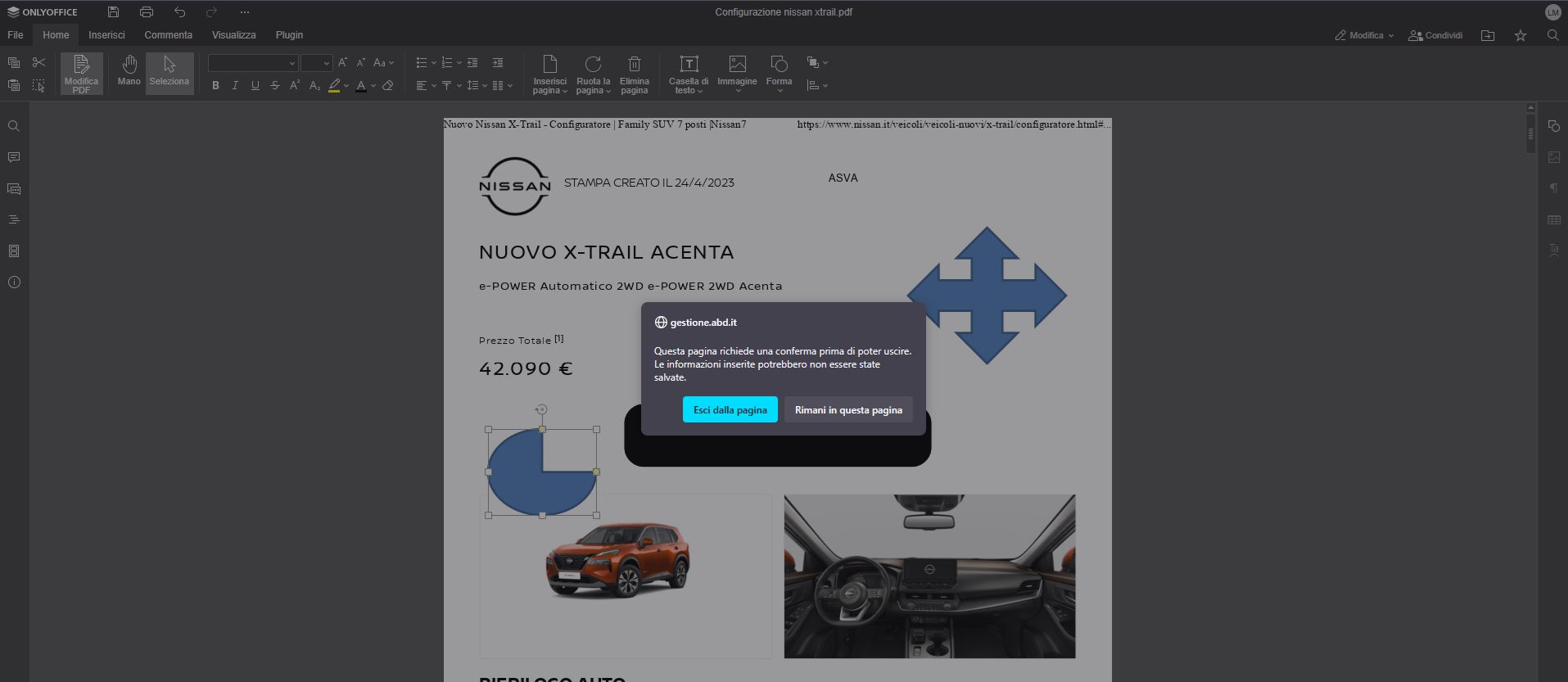
Task: Open the arrange objects dropdown icon
Action: click(x=817, y=62)
